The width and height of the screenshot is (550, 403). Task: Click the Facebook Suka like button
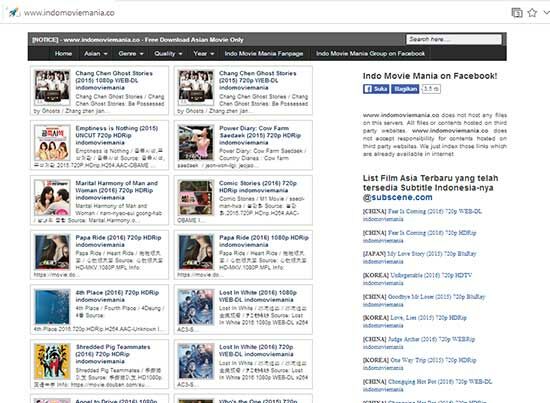[376, 89]
